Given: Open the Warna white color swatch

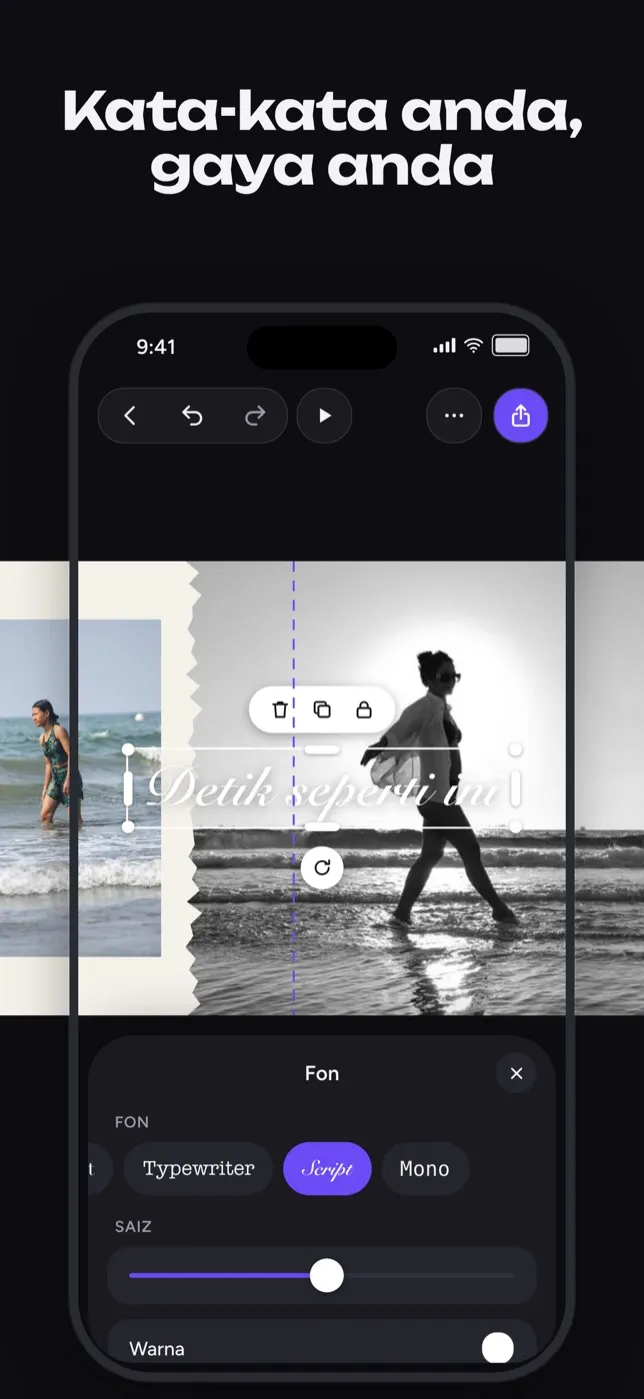Looking at the screenshot, I should [x=497, y=1348].
